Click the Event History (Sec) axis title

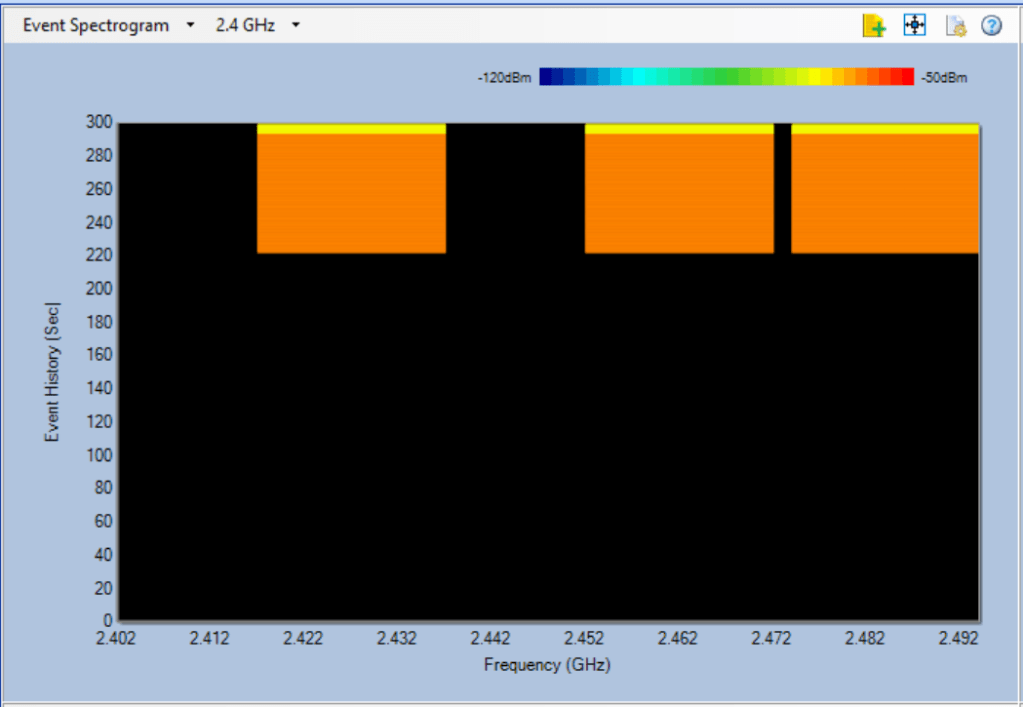pos(52,371)
